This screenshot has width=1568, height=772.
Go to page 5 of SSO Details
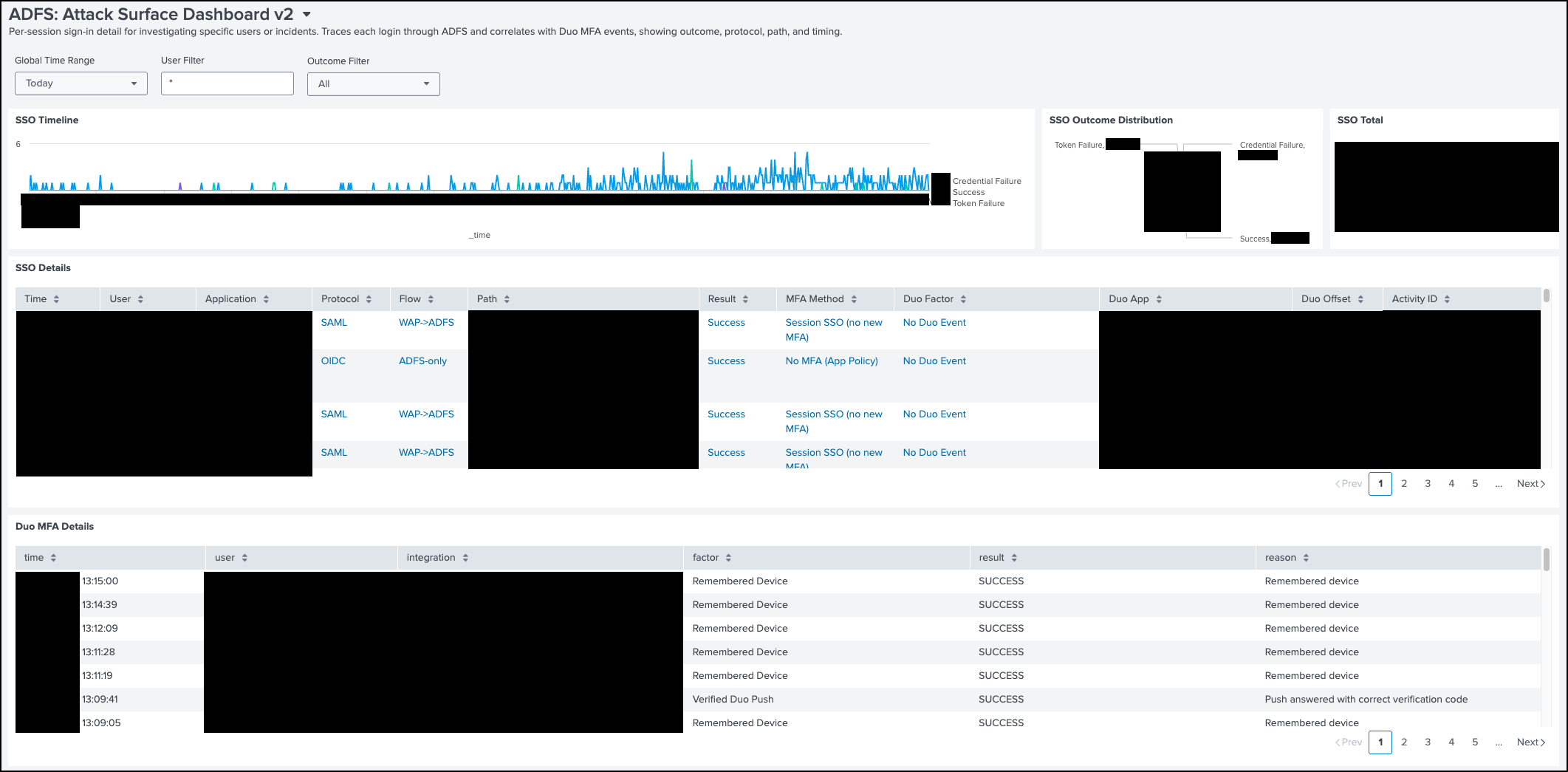[x=1475, y=484]
